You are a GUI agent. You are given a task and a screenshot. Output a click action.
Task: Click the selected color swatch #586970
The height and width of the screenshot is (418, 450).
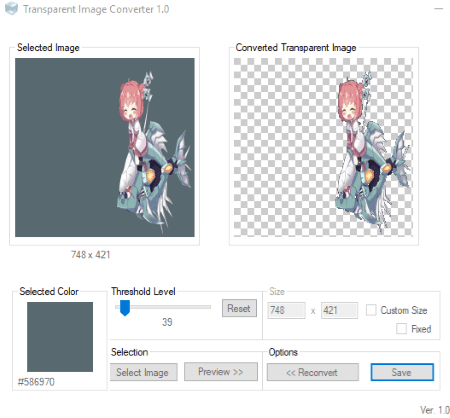coord(60,337)
